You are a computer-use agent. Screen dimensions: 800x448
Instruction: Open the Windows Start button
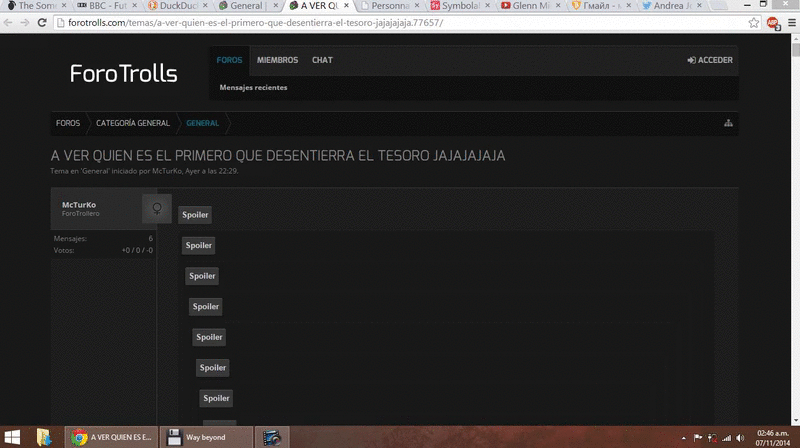(12, 437)
